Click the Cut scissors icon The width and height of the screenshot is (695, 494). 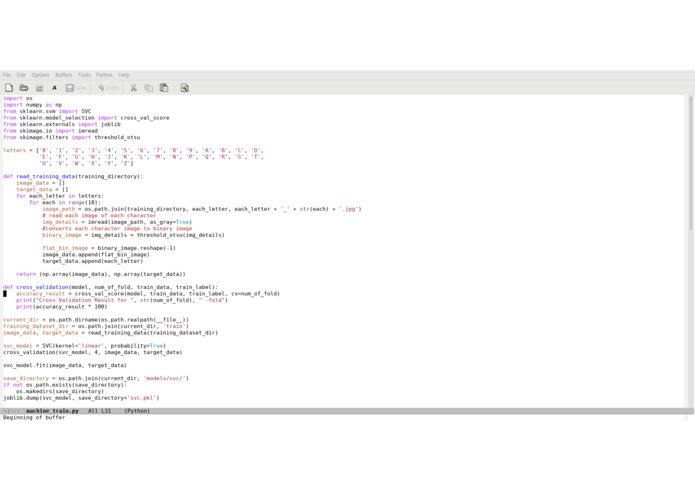click(x=133, y=88)
